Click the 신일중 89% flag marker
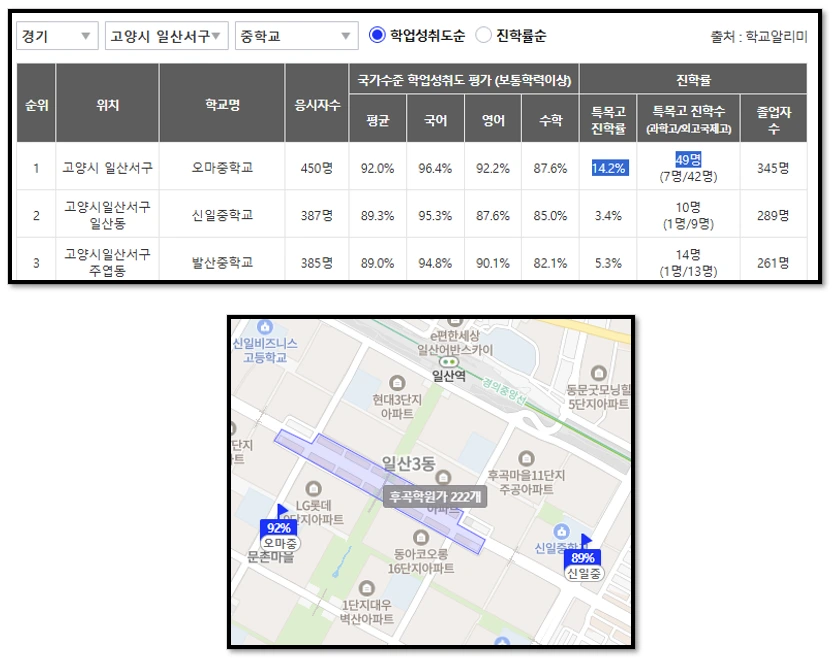 583,558
